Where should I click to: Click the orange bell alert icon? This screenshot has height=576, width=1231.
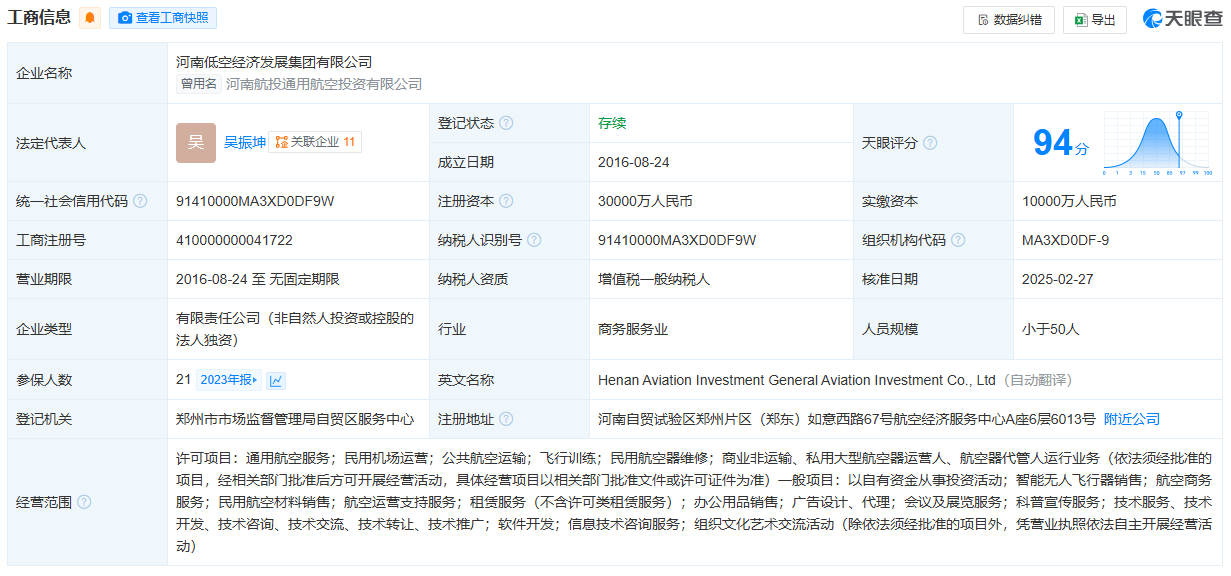pos(90,18)
